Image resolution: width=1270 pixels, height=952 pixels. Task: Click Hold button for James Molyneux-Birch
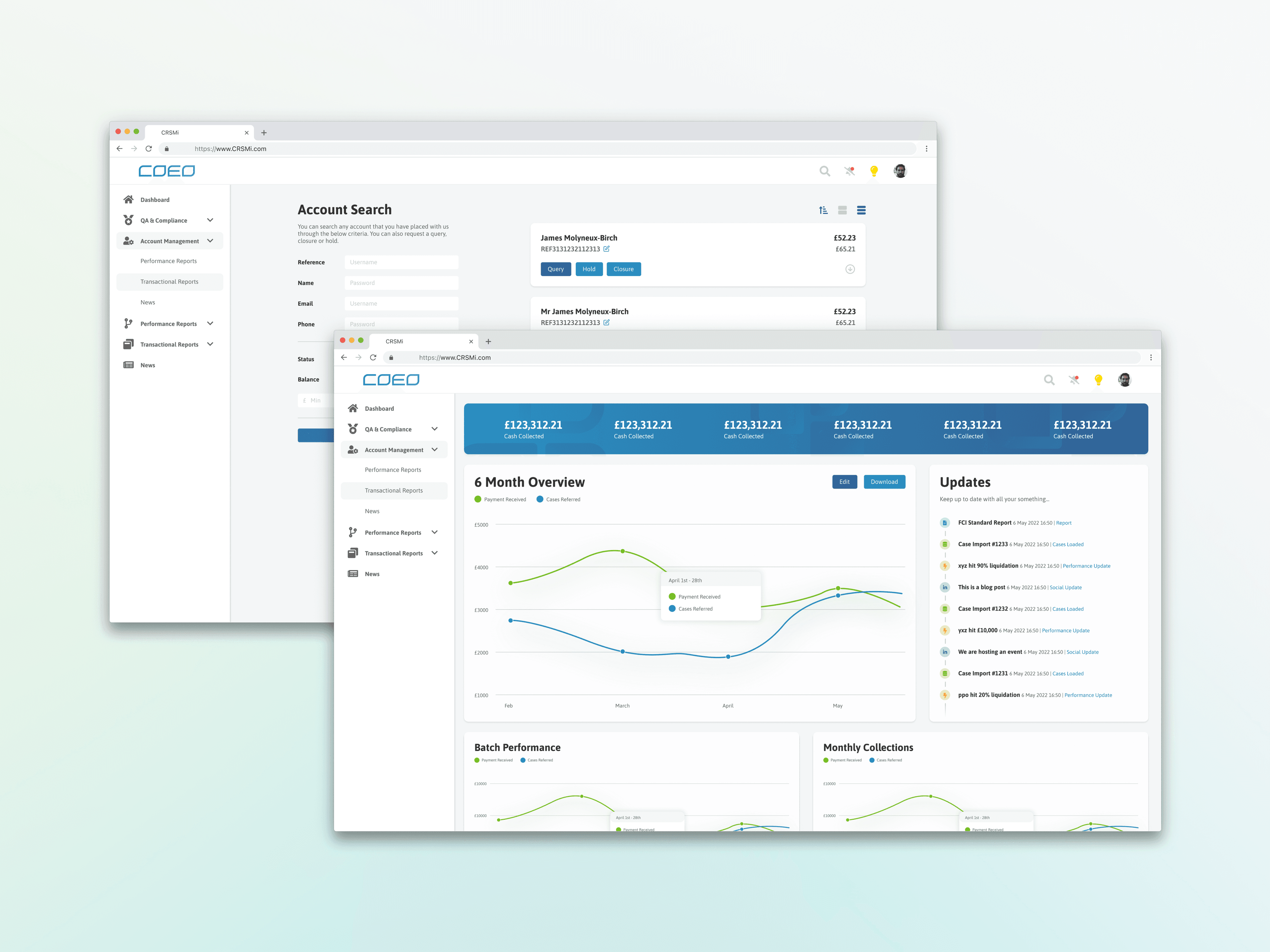click(589, 269)
